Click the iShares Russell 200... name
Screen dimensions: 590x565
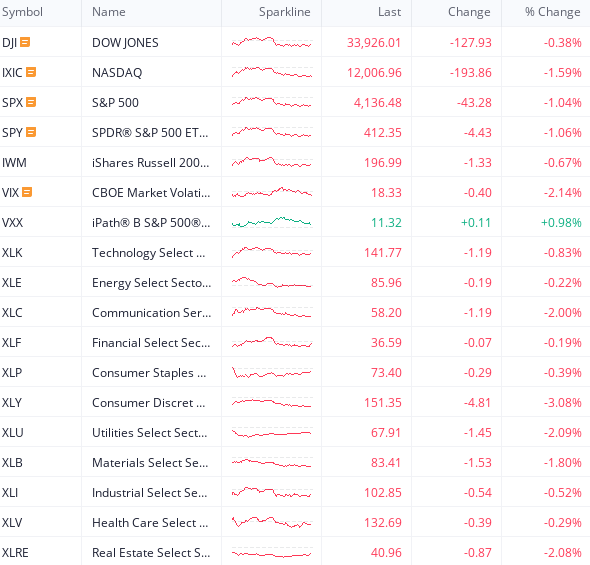[x=151, y=163]
